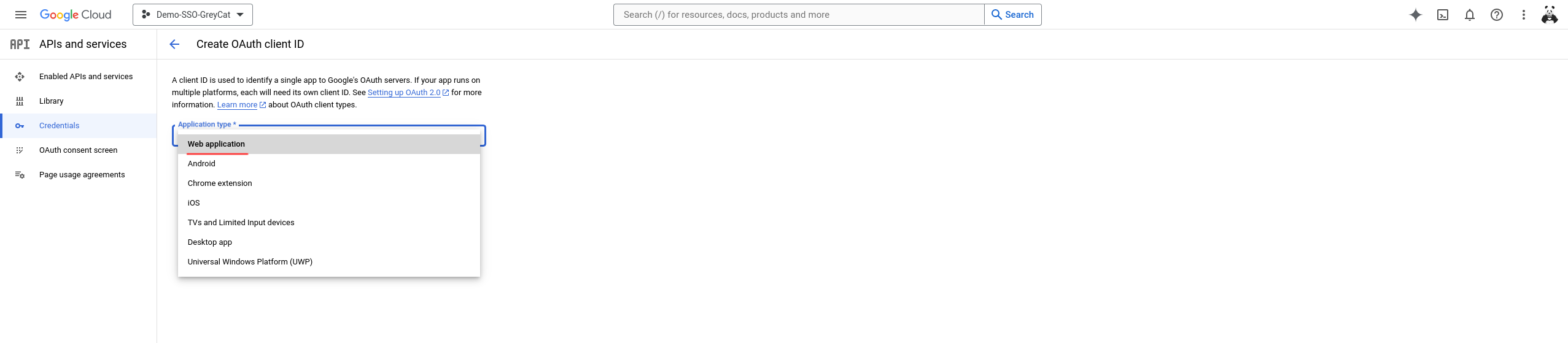Choose Desktop app application type
This screenshot has width=1568, height=343.
(x=329, y=242)
